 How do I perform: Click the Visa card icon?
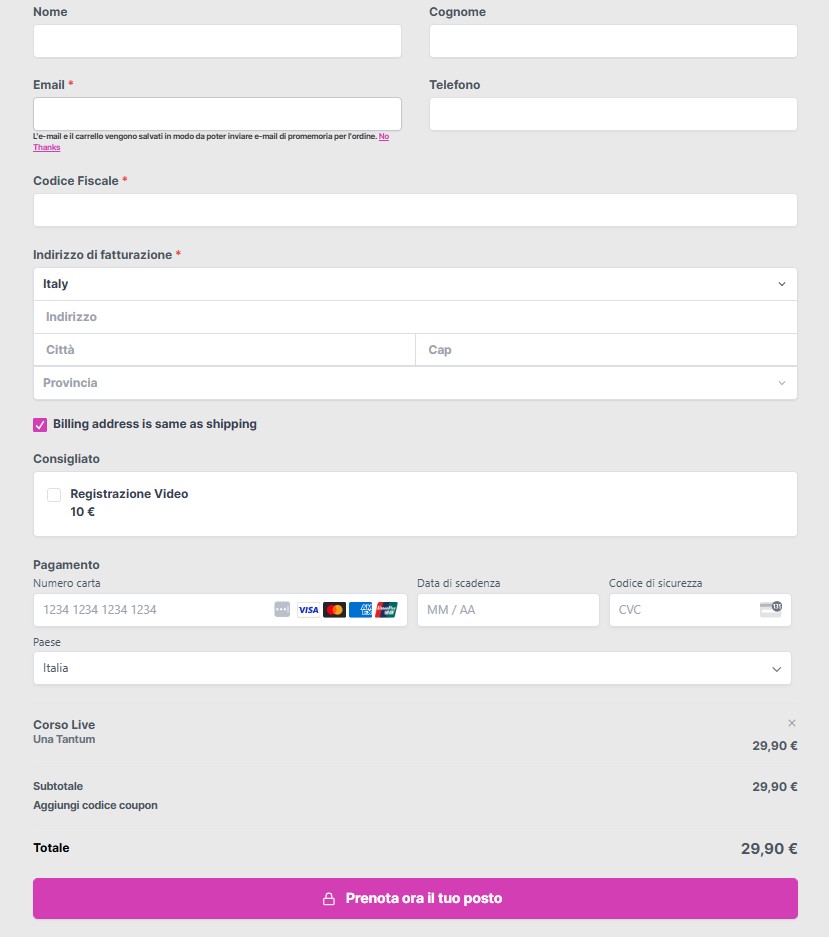point(308,610)
